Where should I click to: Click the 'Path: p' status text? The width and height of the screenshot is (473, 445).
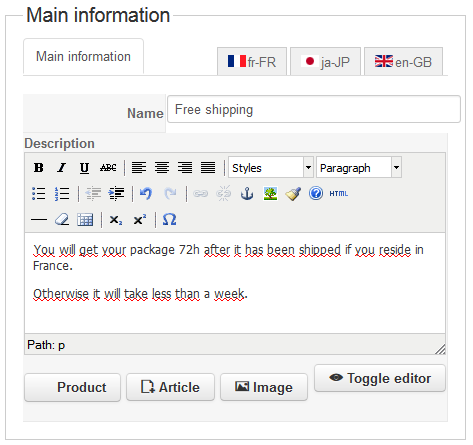46,345
